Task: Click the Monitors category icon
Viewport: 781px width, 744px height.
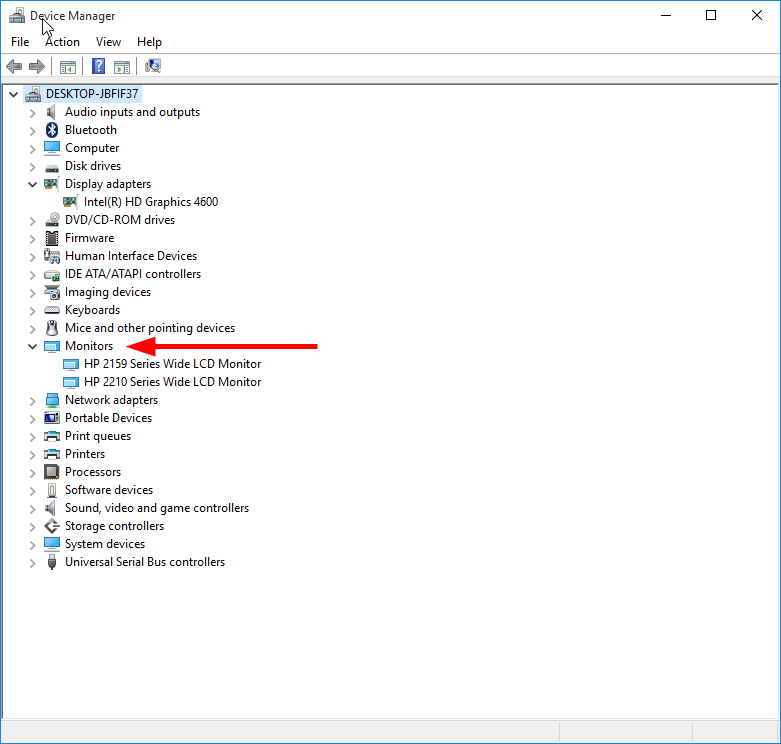Action: 52,346
